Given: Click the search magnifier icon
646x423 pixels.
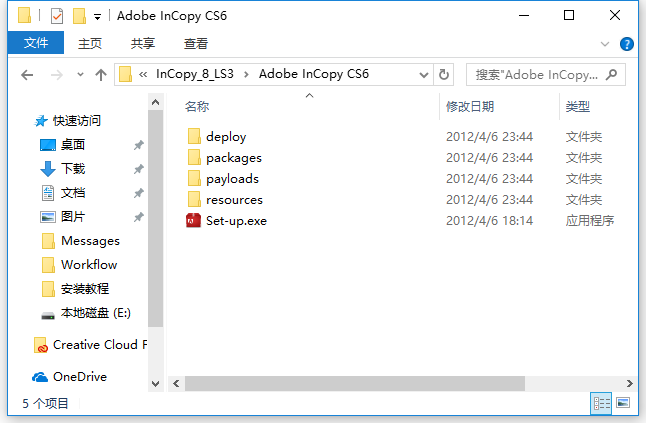Looking at the screenshot, I should coord(612,75).
